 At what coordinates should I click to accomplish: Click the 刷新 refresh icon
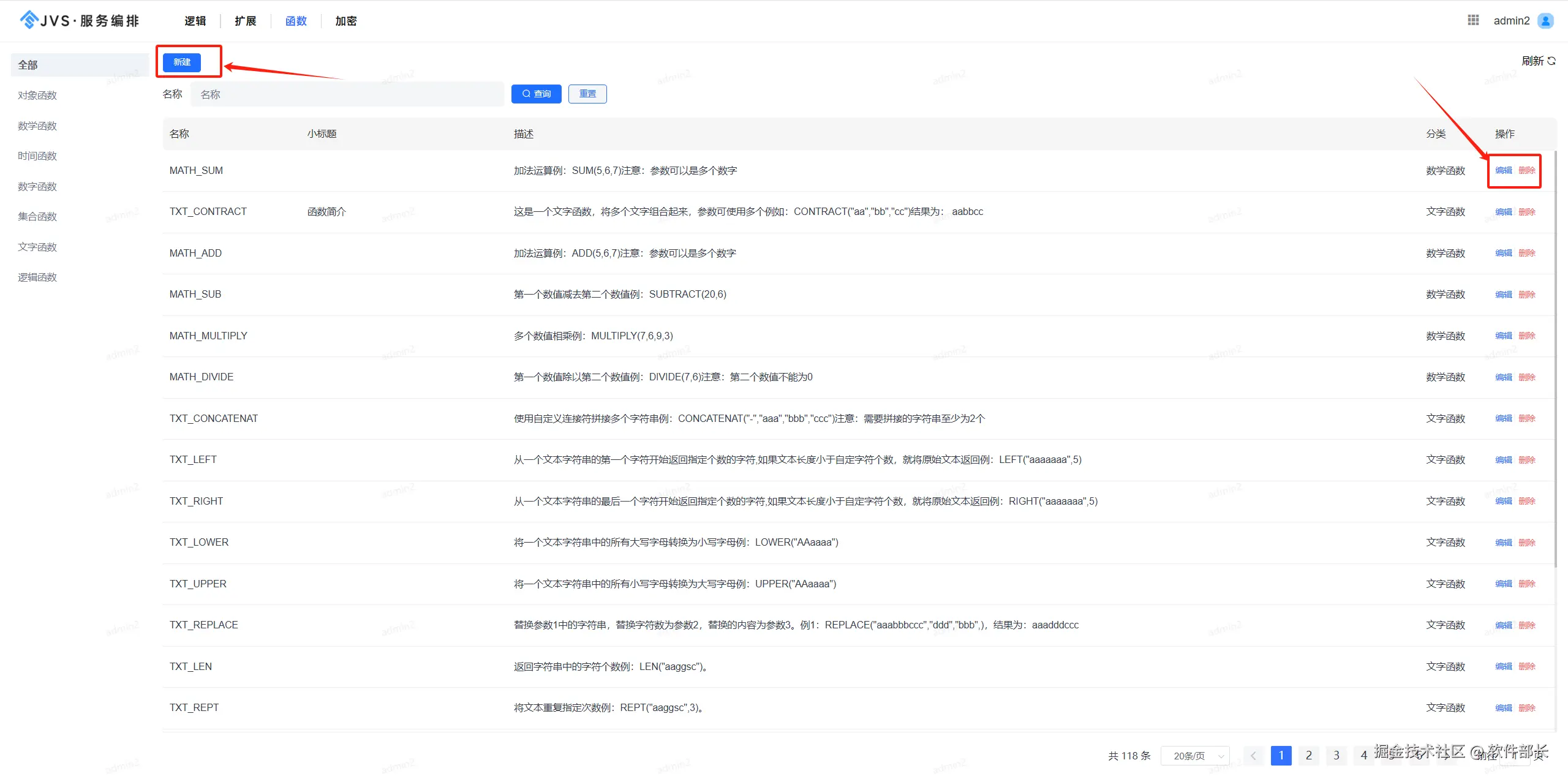point(1551,61)
